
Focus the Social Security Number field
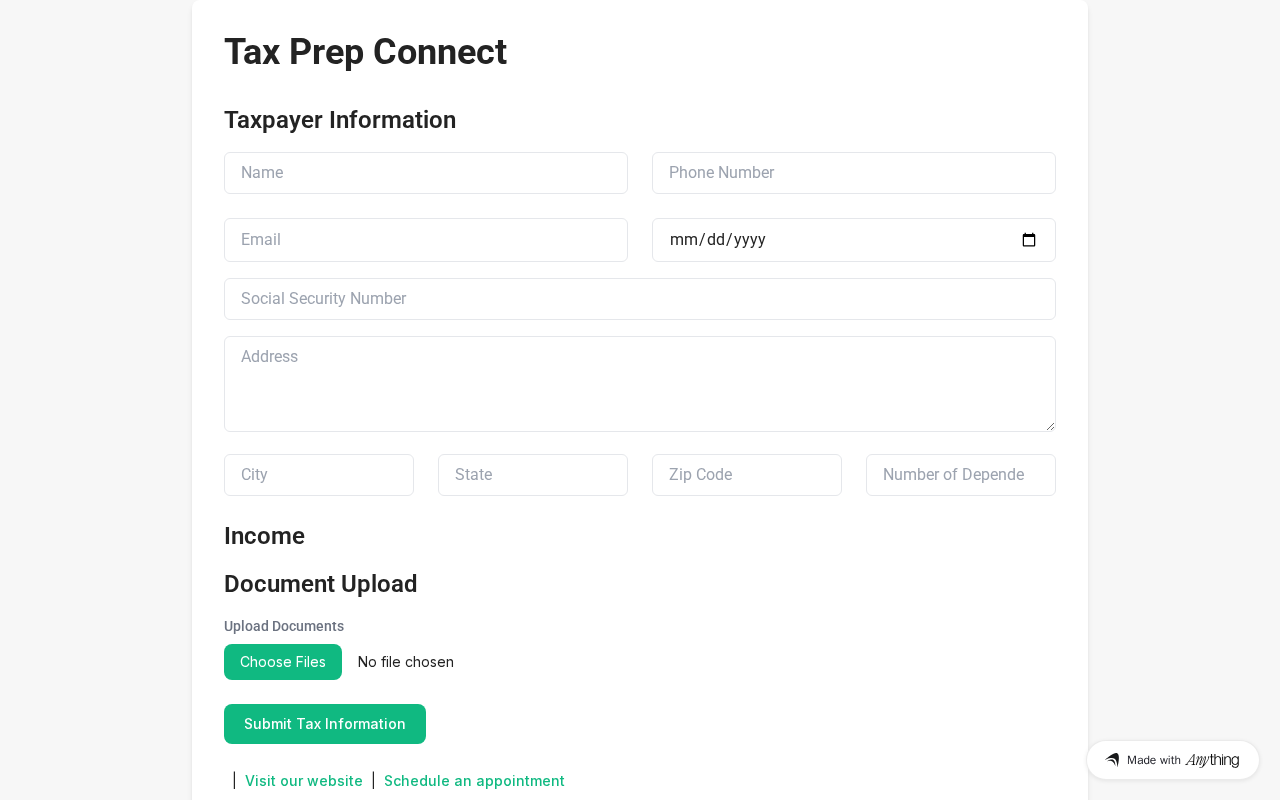click(x=640, y=299)
